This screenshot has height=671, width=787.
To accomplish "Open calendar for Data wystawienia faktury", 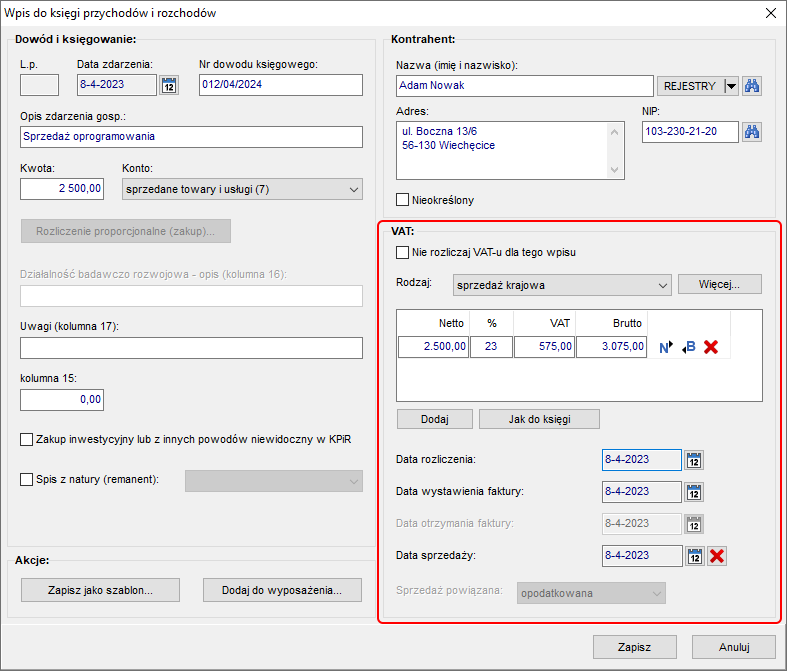I will [x=694, y=492].
